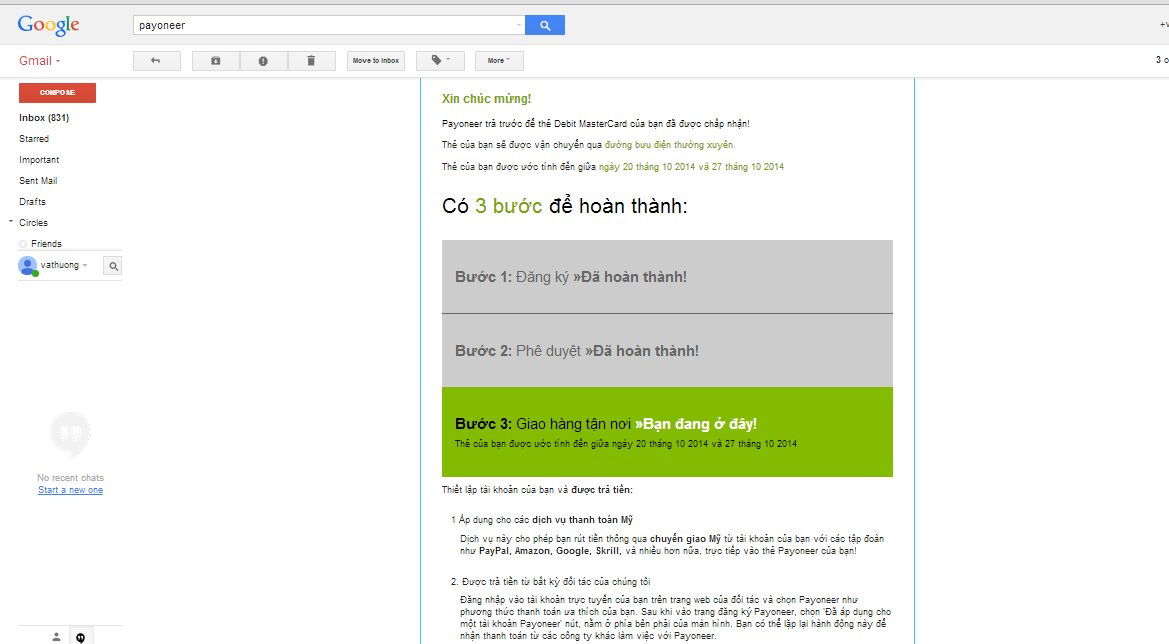Click the 'No recent chats' text

pyautogui.click(x=71, y=478)
